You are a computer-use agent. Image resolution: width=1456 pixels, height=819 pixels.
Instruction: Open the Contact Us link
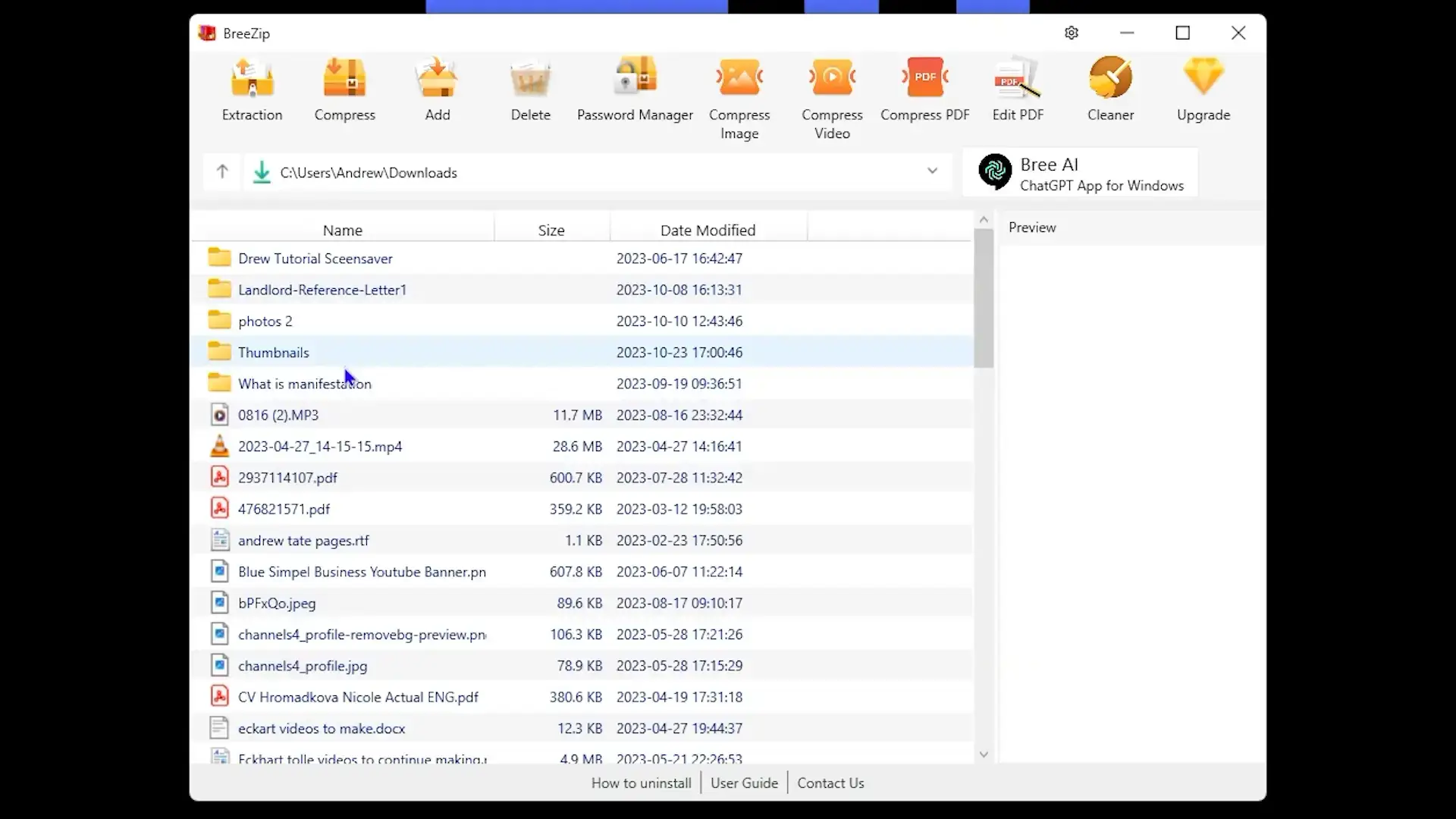point(830,783)
